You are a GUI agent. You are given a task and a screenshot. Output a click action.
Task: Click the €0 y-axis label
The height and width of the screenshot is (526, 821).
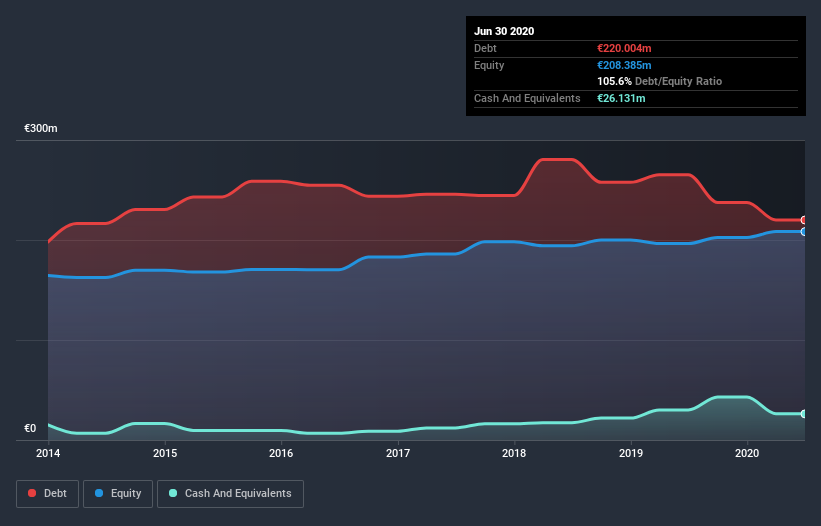[30, 428]
